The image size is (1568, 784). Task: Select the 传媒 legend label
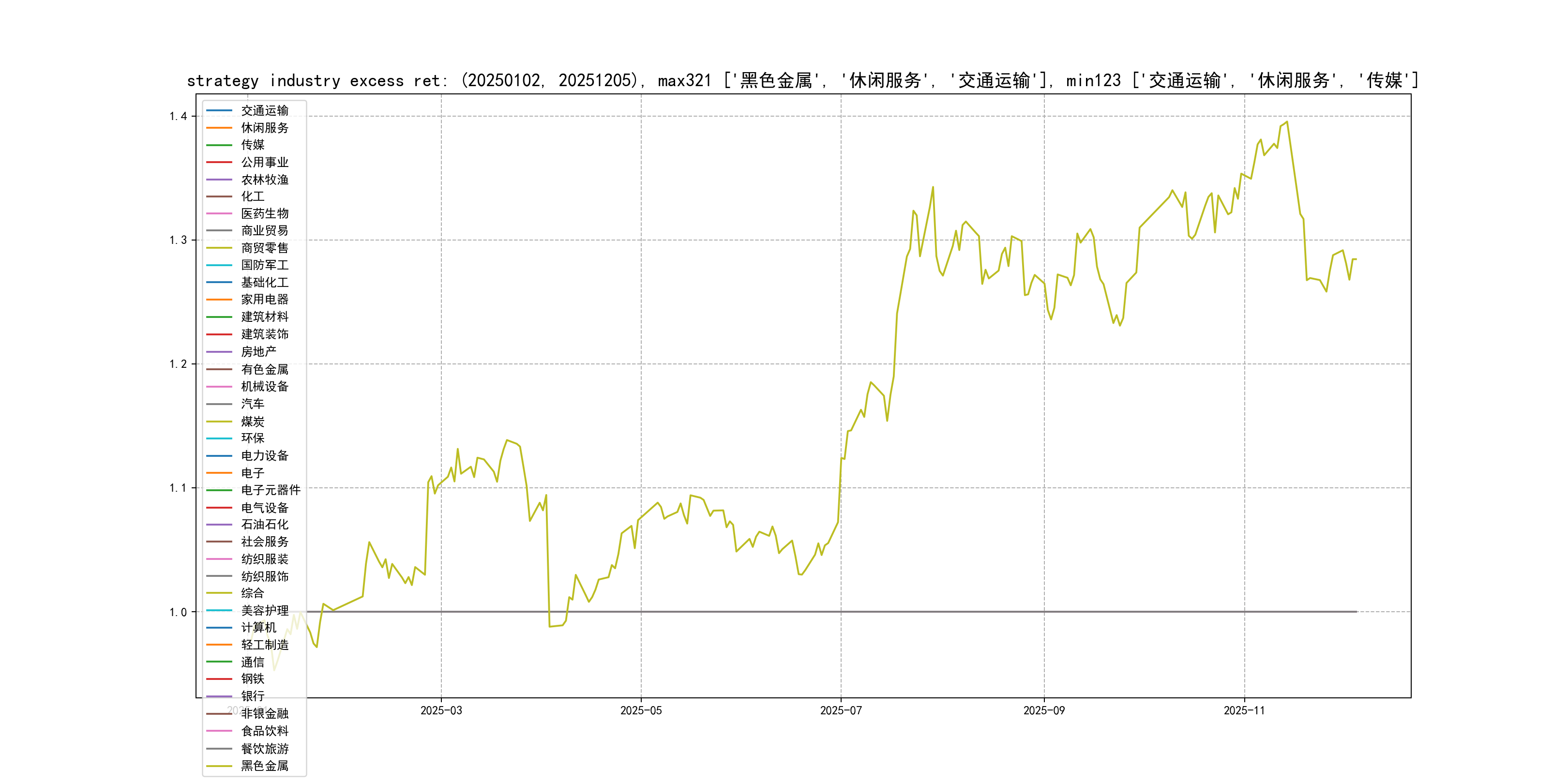click(x=253, y=145)
